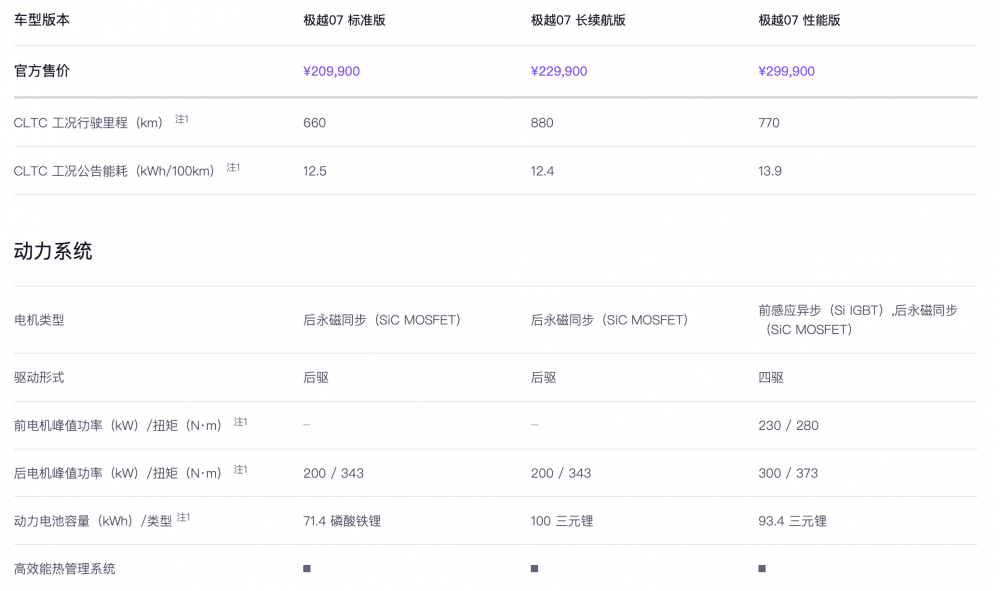Click the 注1 marker next to 前电机峰值功率

[241, 422]
